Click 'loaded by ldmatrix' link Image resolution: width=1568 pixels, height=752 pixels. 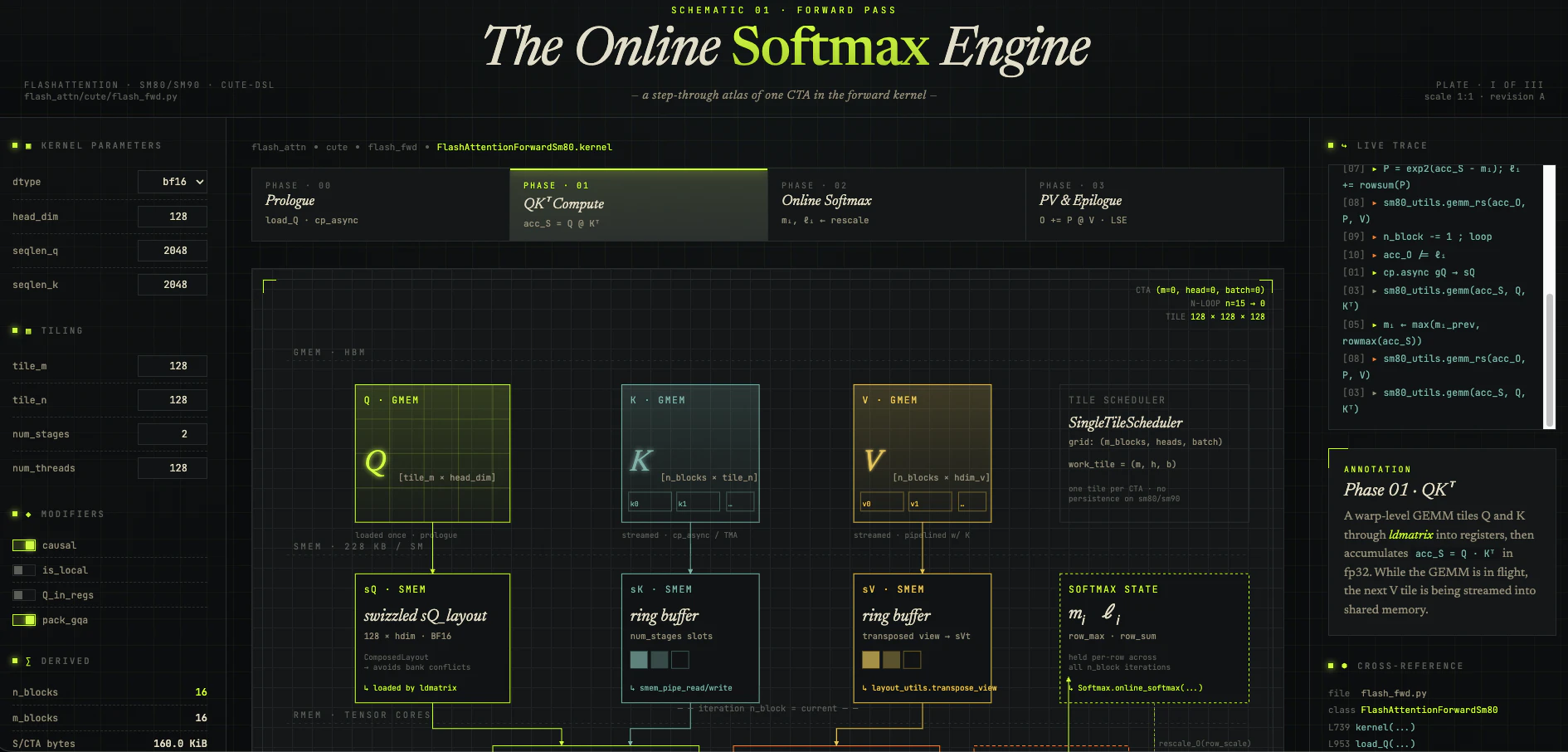pyautogui.click(x=410, y=688)
